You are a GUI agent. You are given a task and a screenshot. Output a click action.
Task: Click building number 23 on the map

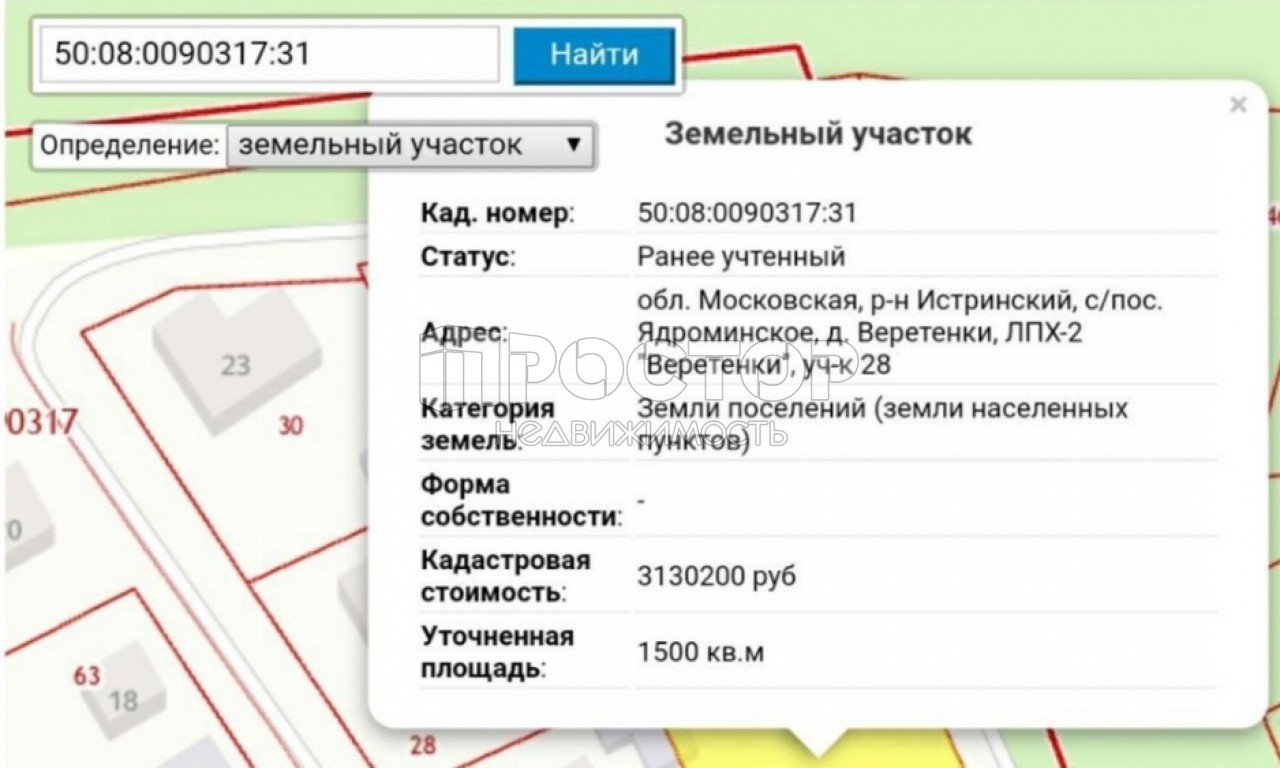[x=235, y=364]
